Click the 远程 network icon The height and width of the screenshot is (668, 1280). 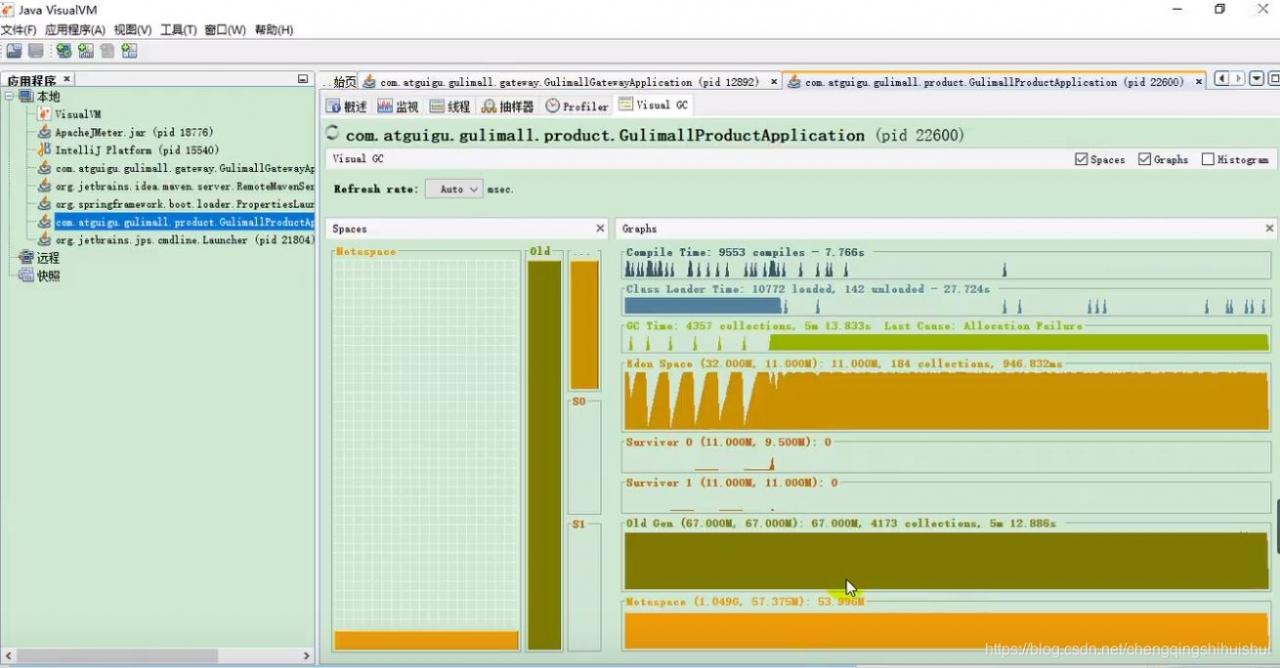(x=27, y=258)
